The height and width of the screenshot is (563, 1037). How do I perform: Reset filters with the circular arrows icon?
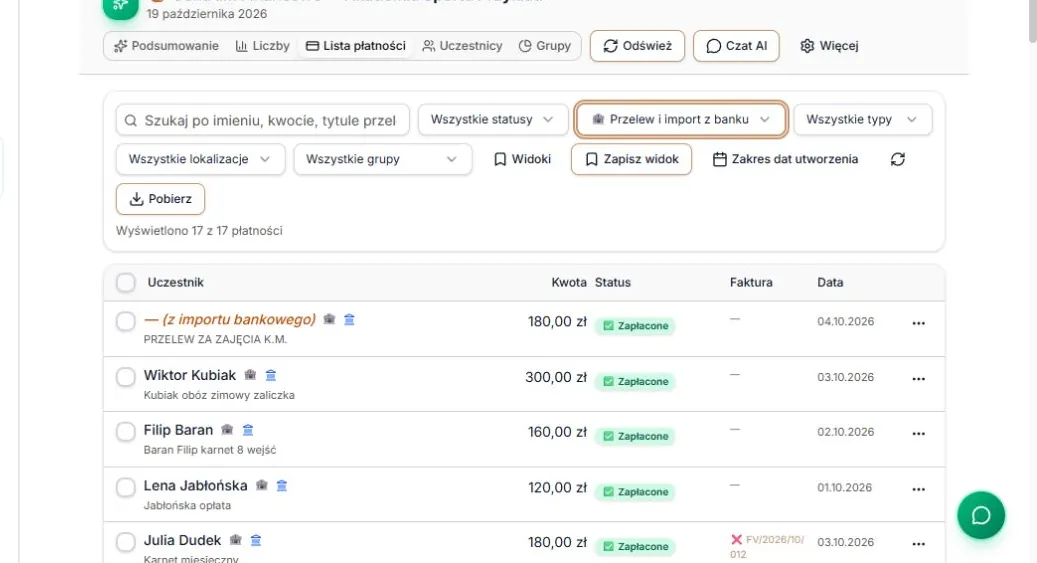pyautogui.click(x=897, y=159)
